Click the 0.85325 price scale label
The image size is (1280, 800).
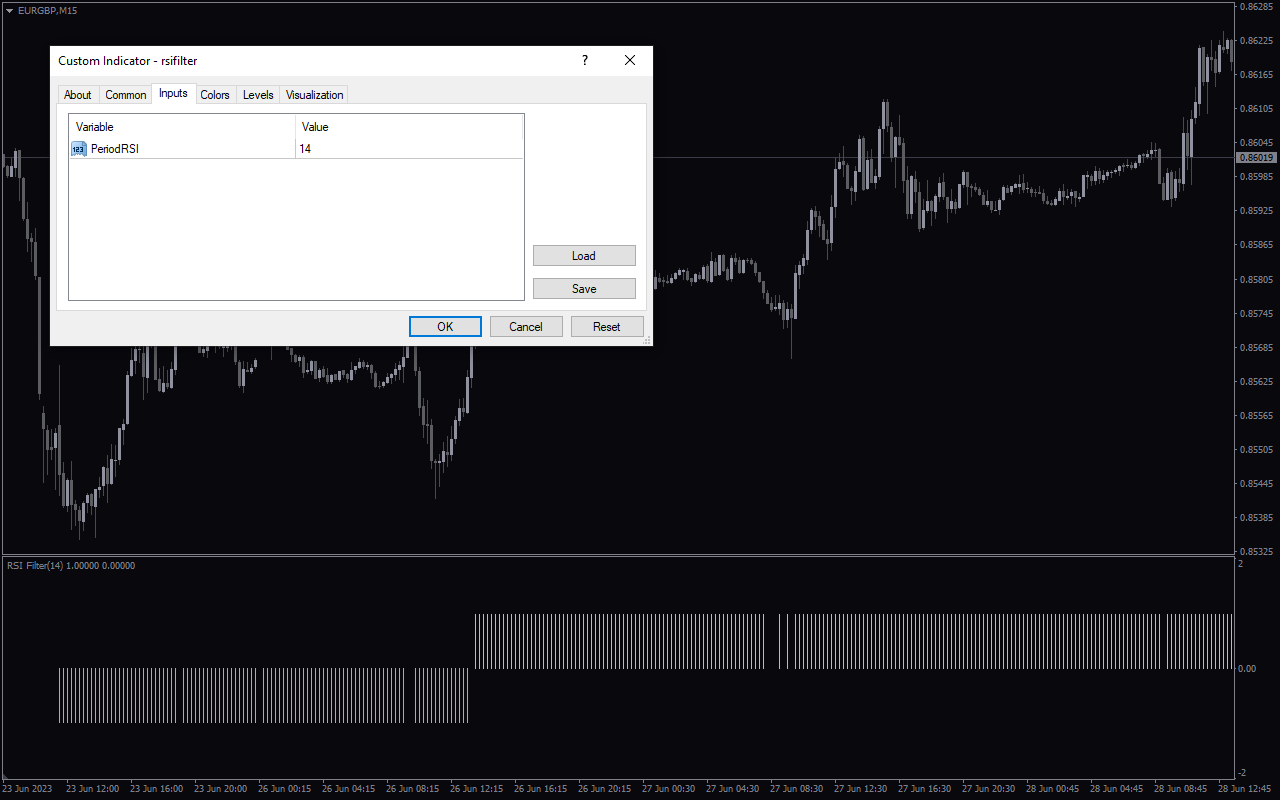[1257, 552]
